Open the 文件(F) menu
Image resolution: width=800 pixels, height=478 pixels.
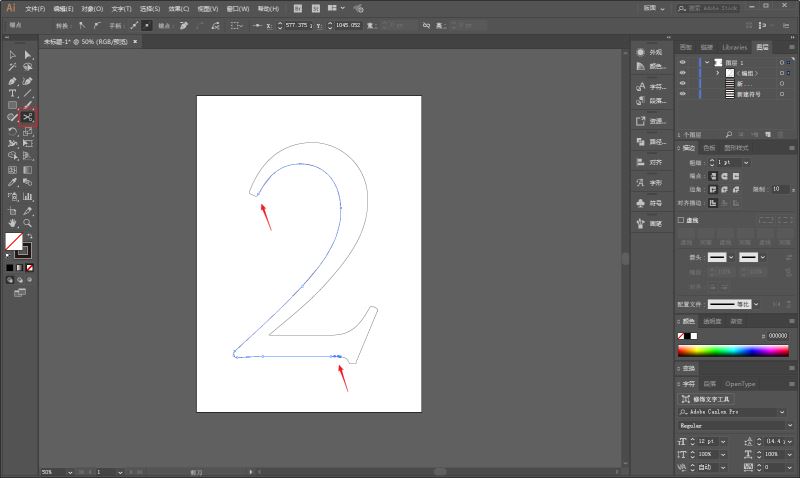pyautogui.click(x=35, y=9)
